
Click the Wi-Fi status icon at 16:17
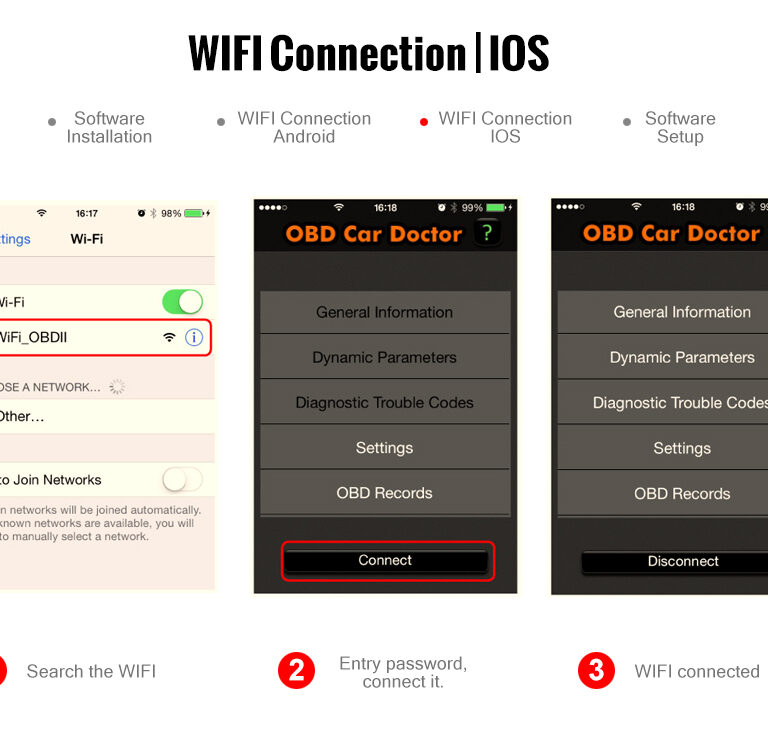[x=42, y=213]
